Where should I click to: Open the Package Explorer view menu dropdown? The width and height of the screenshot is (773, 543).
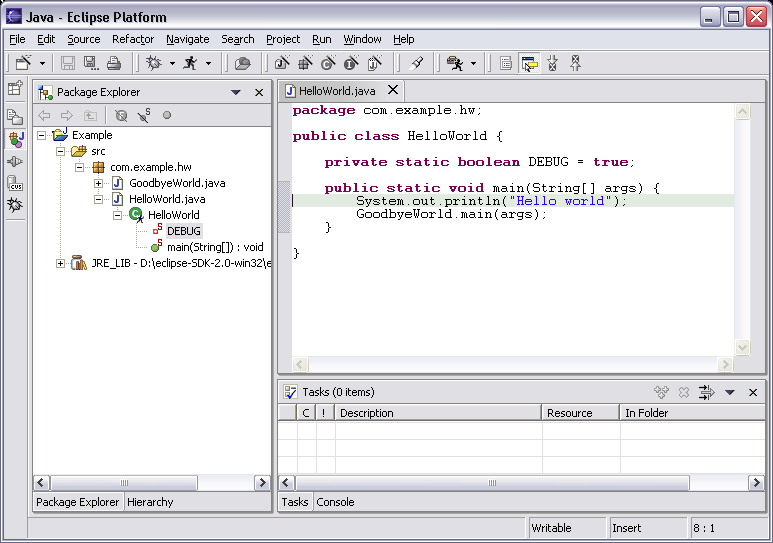pos(236,92)
